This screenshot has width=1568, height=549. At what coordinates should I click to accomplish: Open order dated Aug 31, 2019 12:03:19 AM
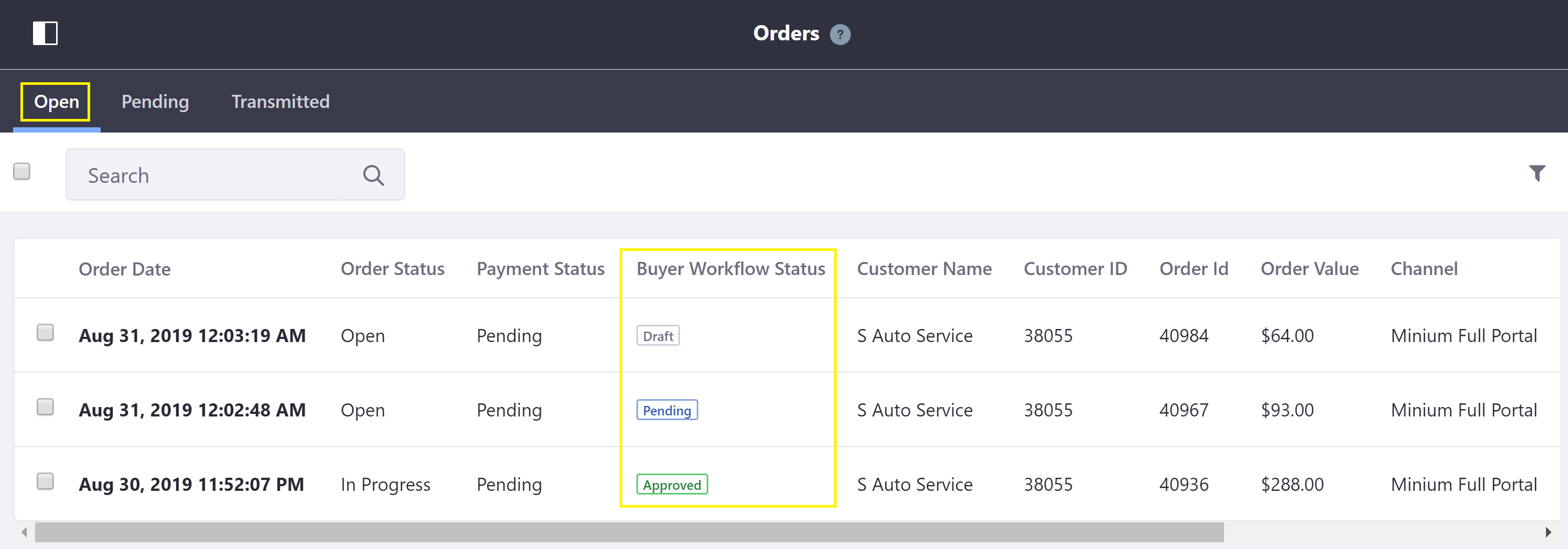pos(192,336)
